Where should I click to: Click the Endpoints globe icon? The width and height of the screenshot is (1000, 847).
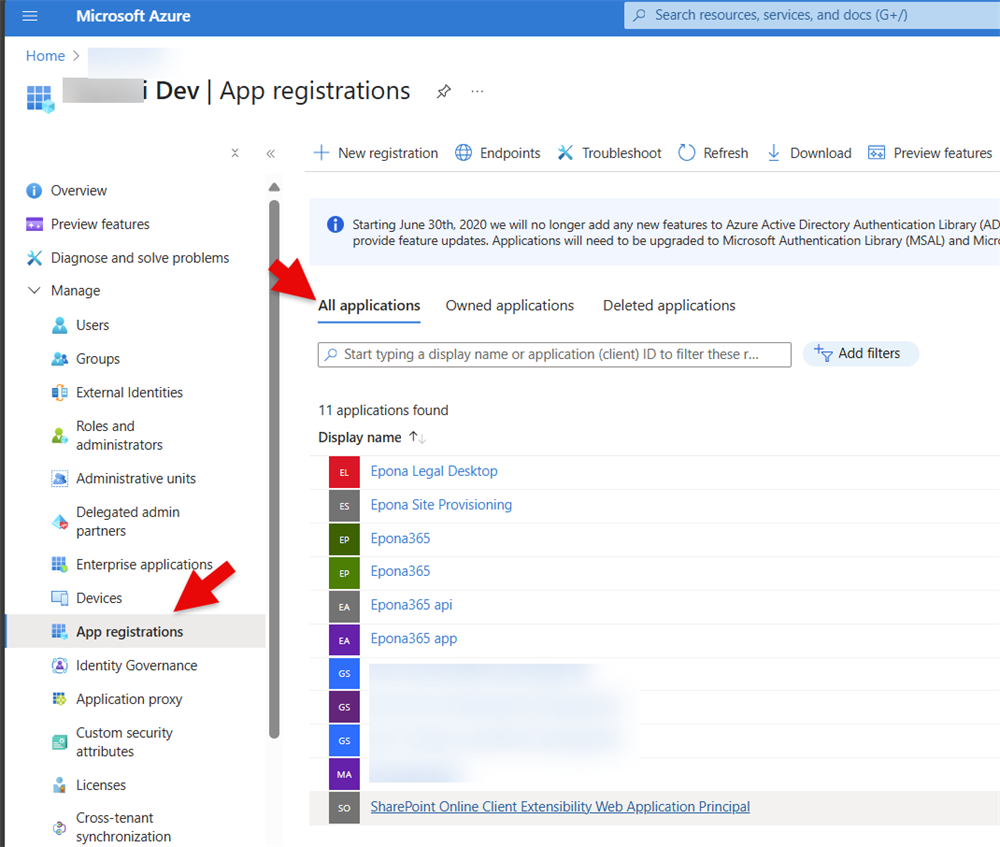pos(464,153)
